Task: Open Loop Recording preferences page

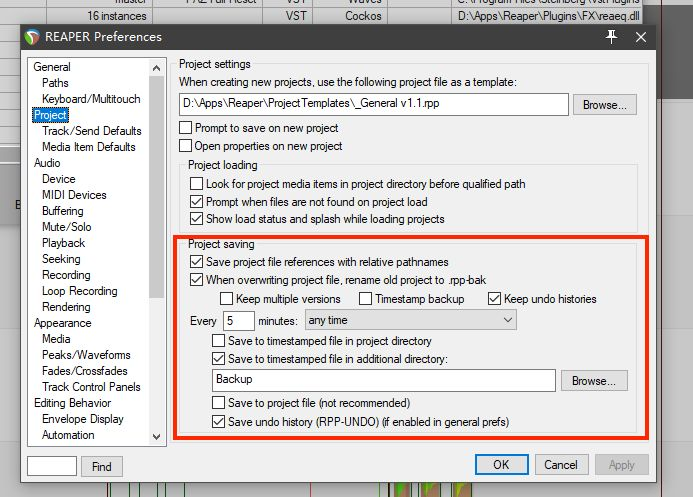Action: point(80,291)
